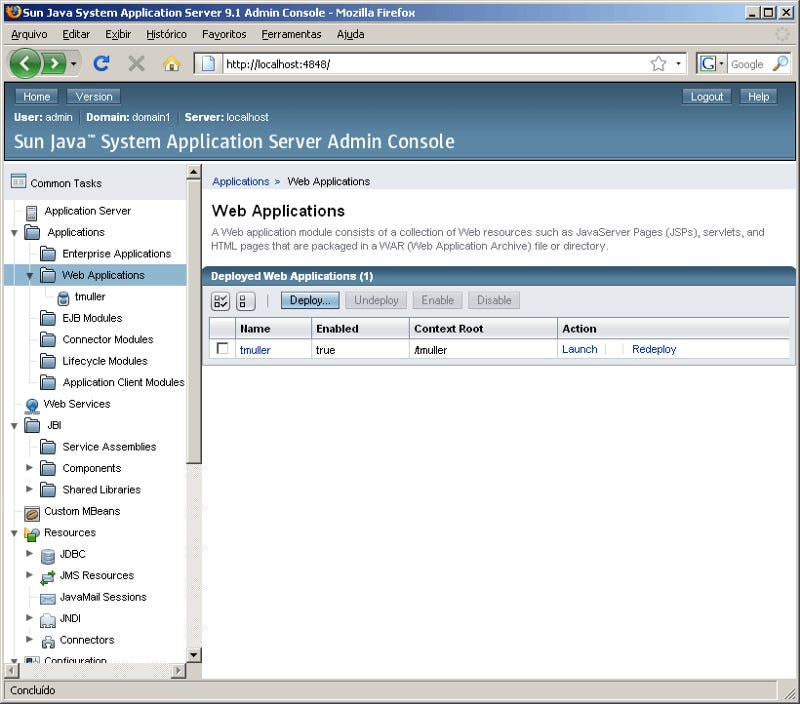Click the JMS Resources arrows icon
Image resolution: width=800 pixels, height=704 pixels.
pyautogui.click(x=48, y=577)
